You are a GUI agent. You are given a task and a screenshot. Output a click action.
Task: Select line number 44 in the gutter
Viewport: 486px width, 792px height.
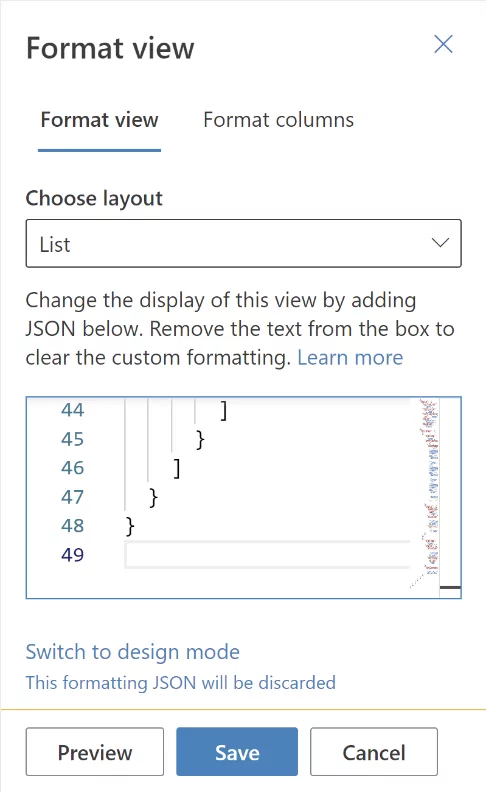click(x=72, y=410)
